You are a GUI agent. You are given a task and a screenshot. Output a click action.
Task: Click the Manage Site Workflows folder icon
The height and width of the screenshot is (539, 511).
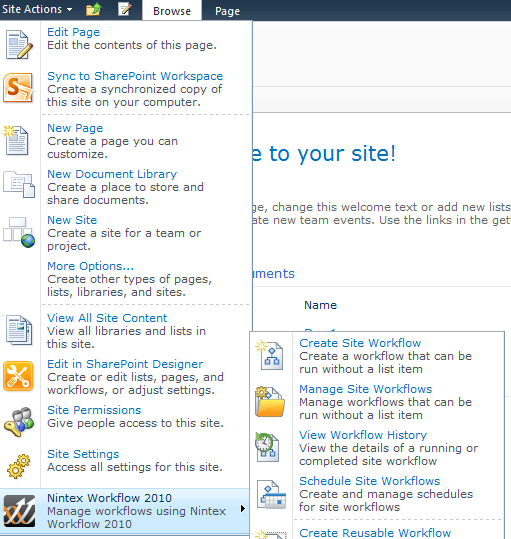click(270, 402)
